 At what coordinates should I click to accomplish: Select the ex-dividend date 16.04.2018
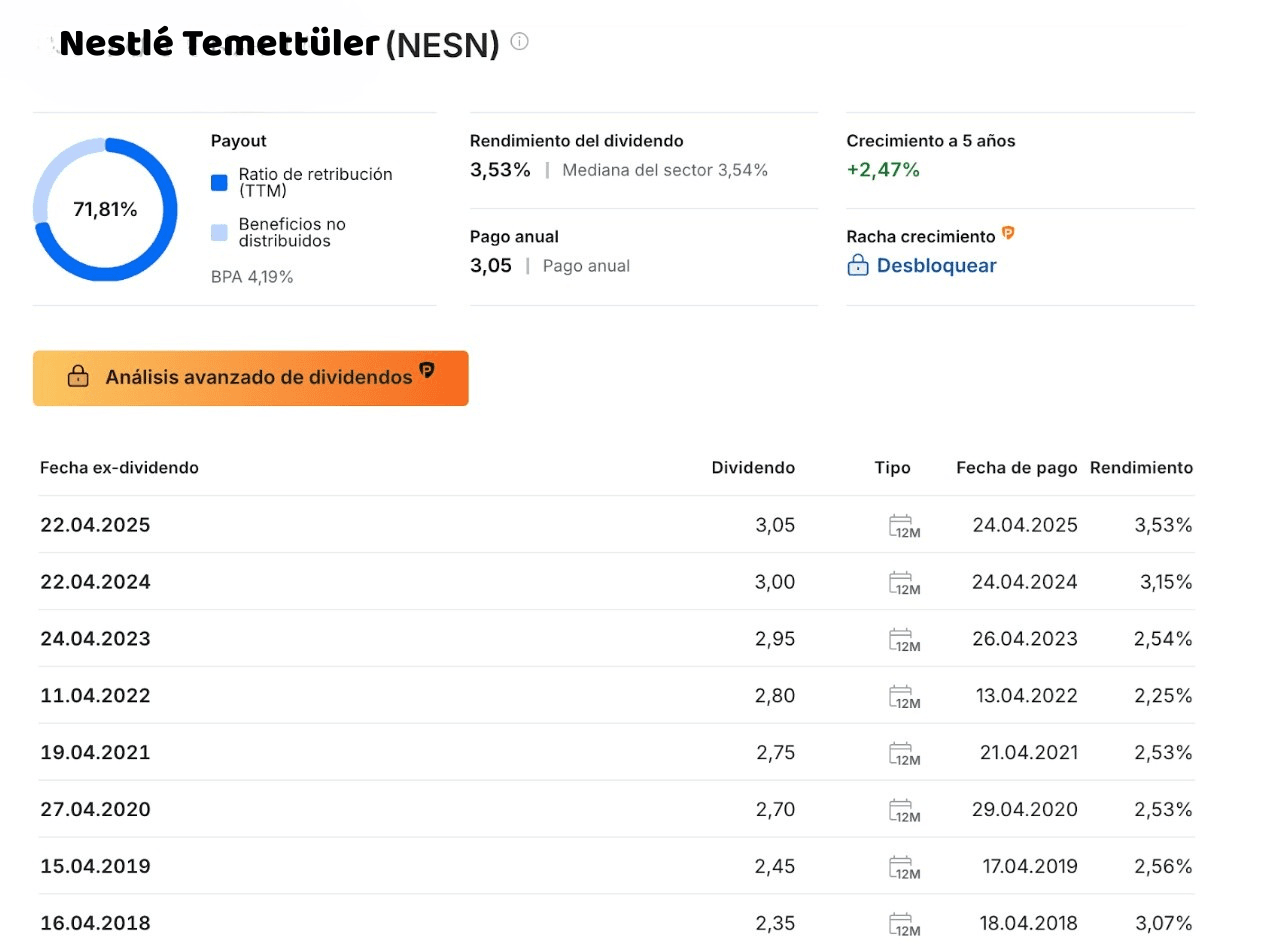pos(95,922)
